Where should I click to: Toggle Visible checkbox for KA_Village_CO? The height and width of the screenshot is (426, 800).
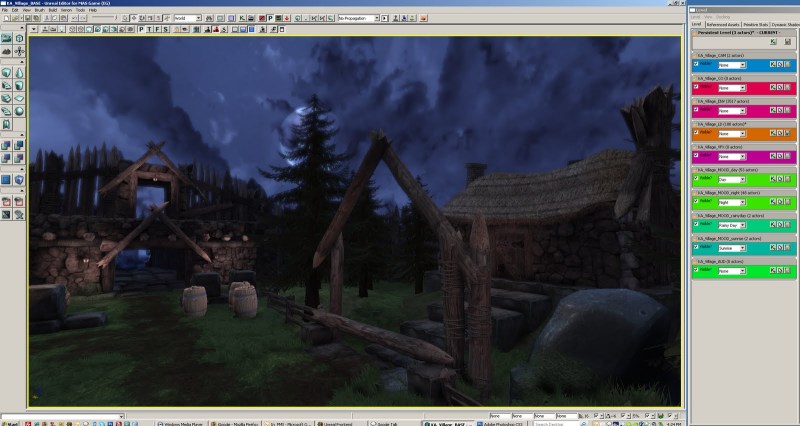click(x=696, y=87)
